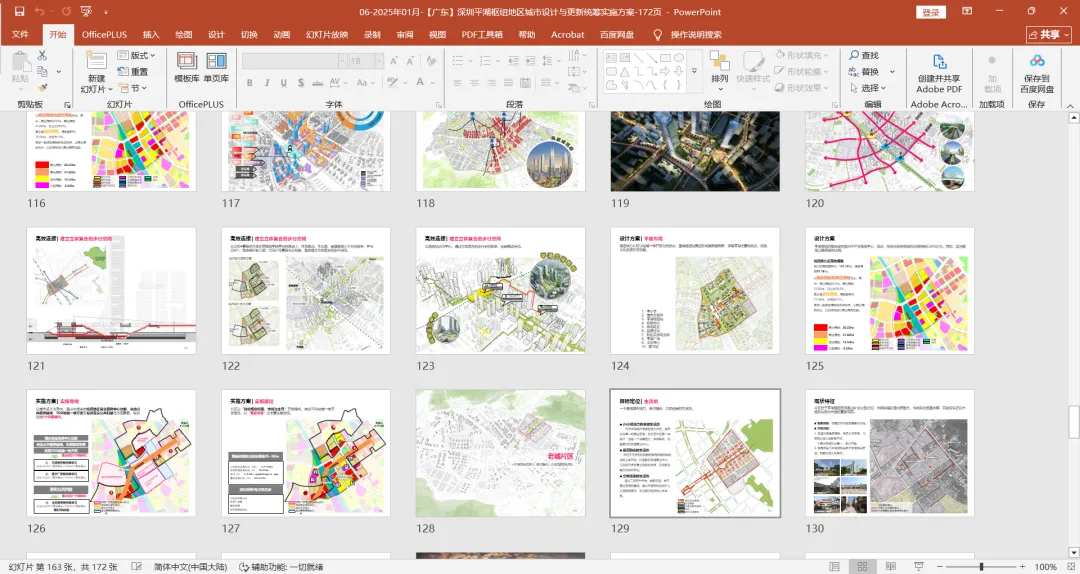Select the oval shape in shapes gallery
The width and height of the screenshot is (1080, 574).
pyautogui.click(x=679, y=58)
